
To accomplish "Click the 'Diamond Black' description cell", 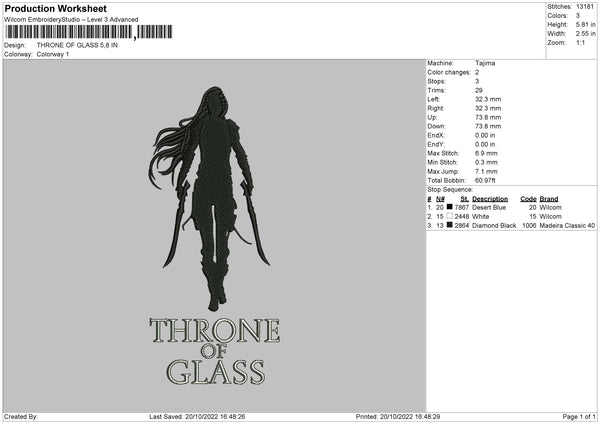I will tap(494, 226).
